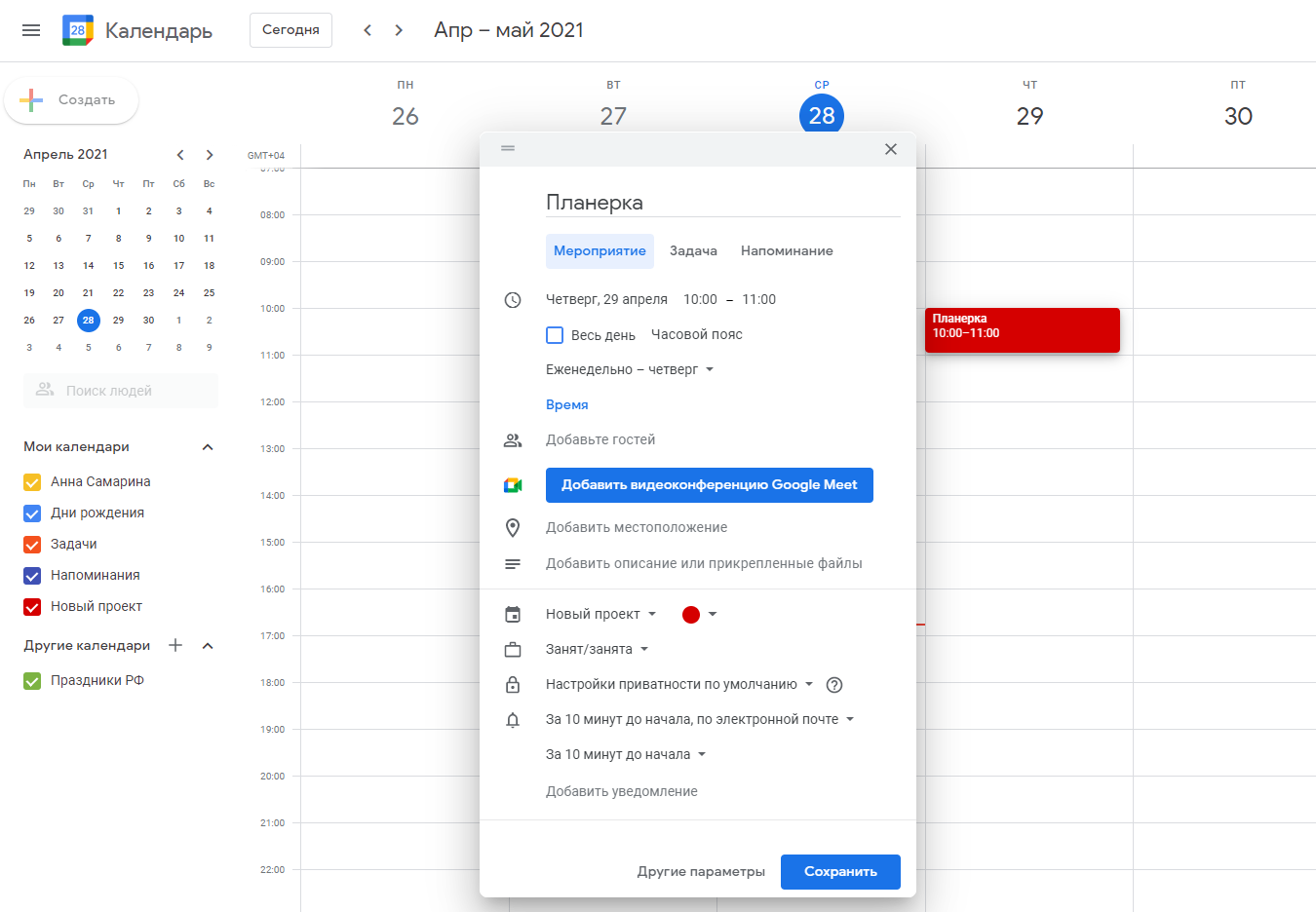Click the "Добавьте гостей" field
The height and width of the screenshot is (912, 1316).
tap(600, 440)
